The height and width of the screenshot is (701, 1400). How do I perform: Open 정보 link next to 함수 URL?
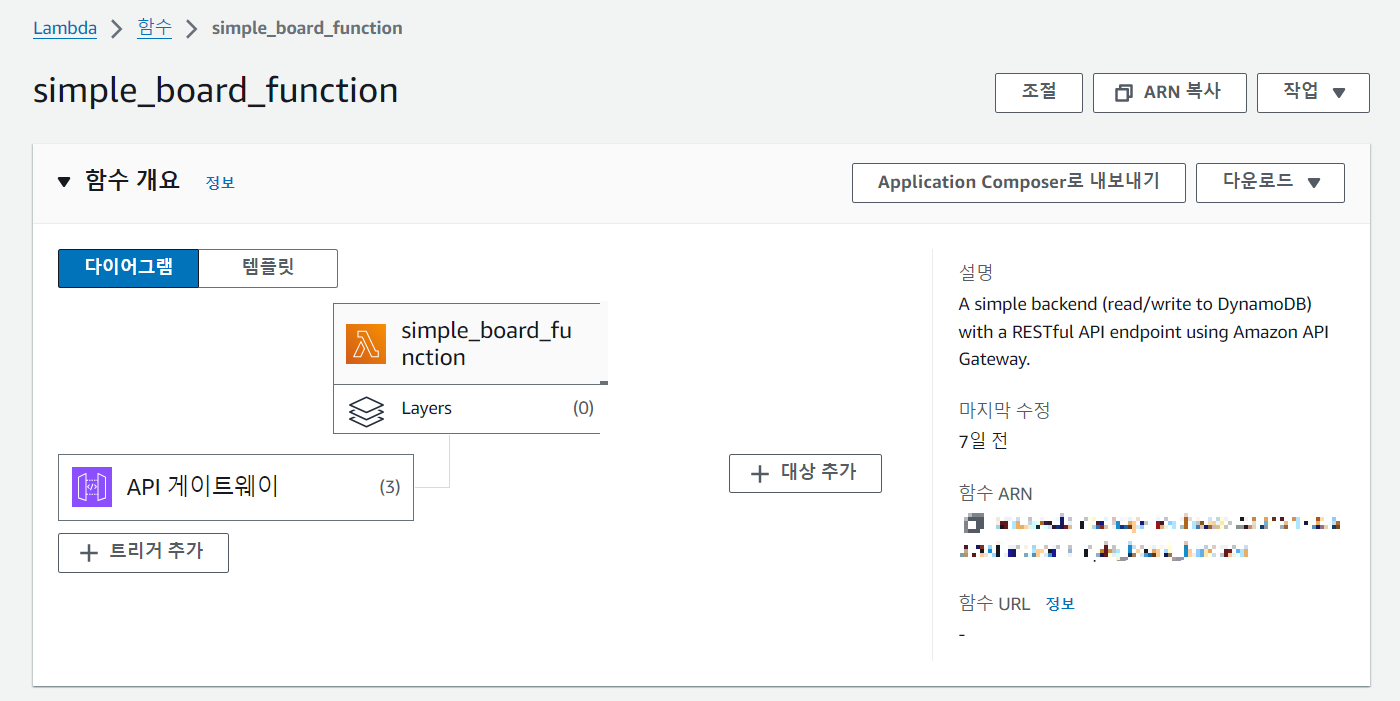point(1060,604)
